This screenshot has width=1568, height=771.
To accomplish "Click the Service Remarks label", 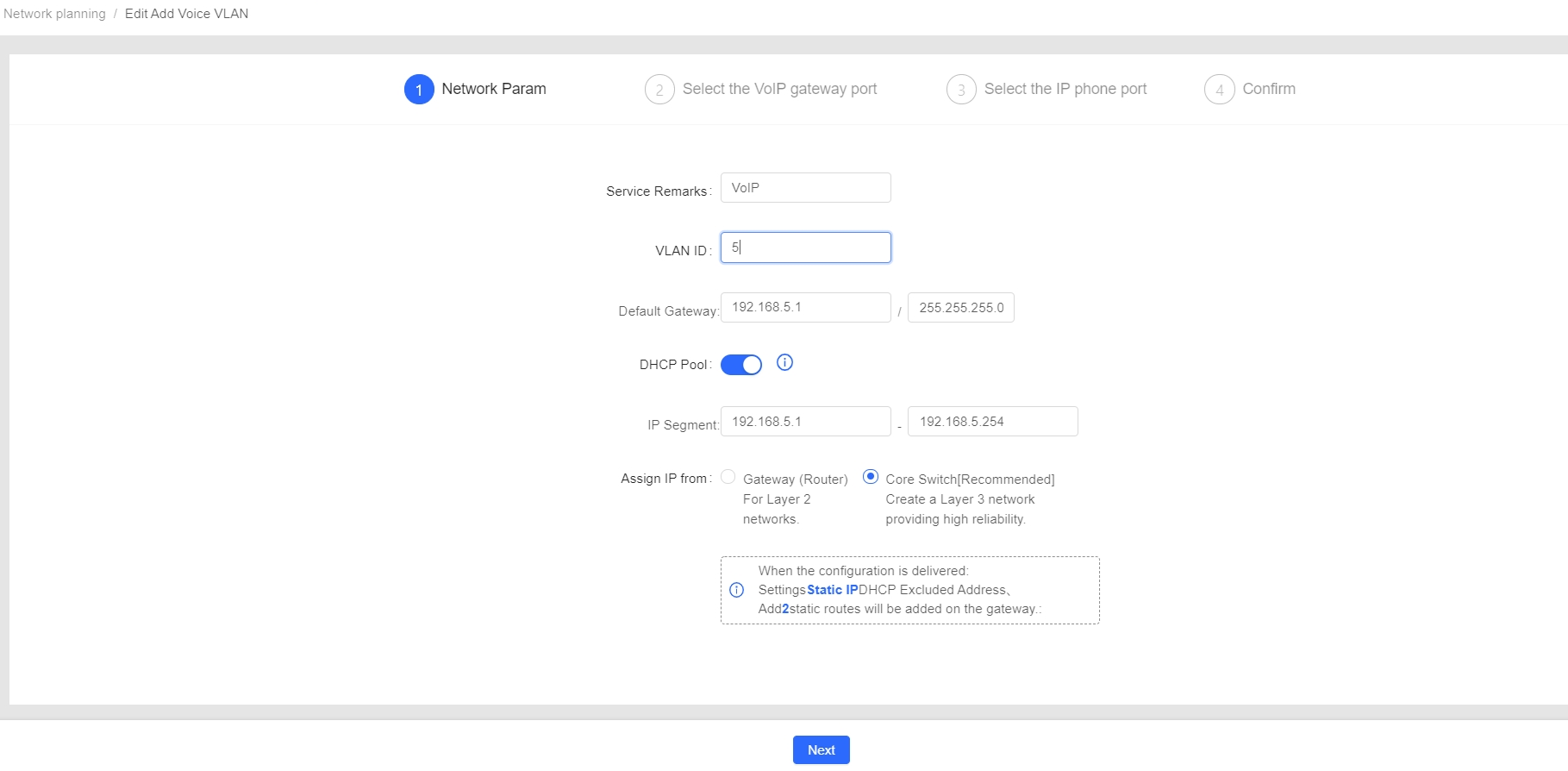I will coord(659,191).
